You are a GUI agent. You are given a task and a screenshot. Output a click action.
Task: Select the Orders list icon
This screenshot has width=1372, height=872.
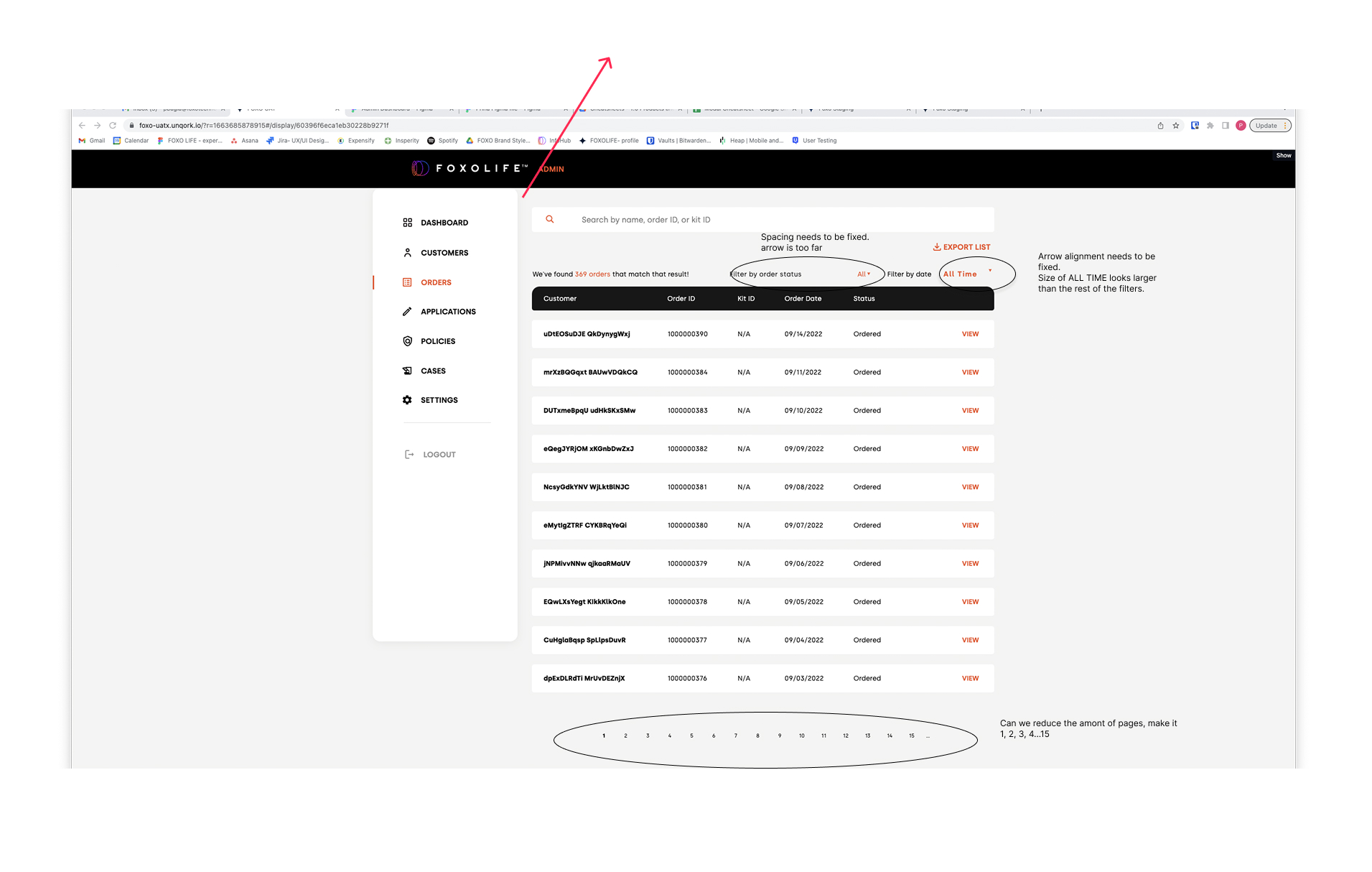[407, 282]
